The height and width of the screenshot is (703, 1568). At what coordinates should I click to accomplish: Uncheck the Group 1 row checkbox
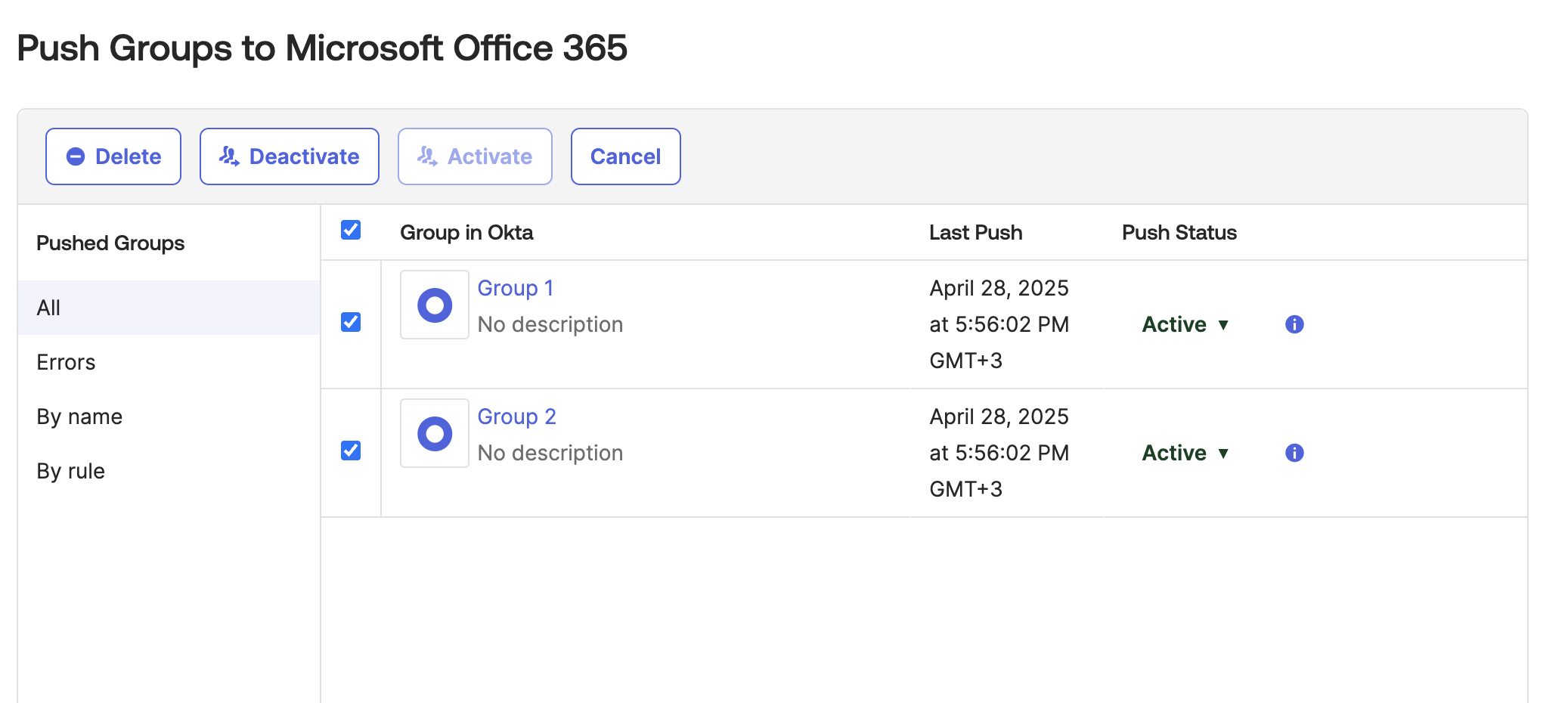coord(350,321)
